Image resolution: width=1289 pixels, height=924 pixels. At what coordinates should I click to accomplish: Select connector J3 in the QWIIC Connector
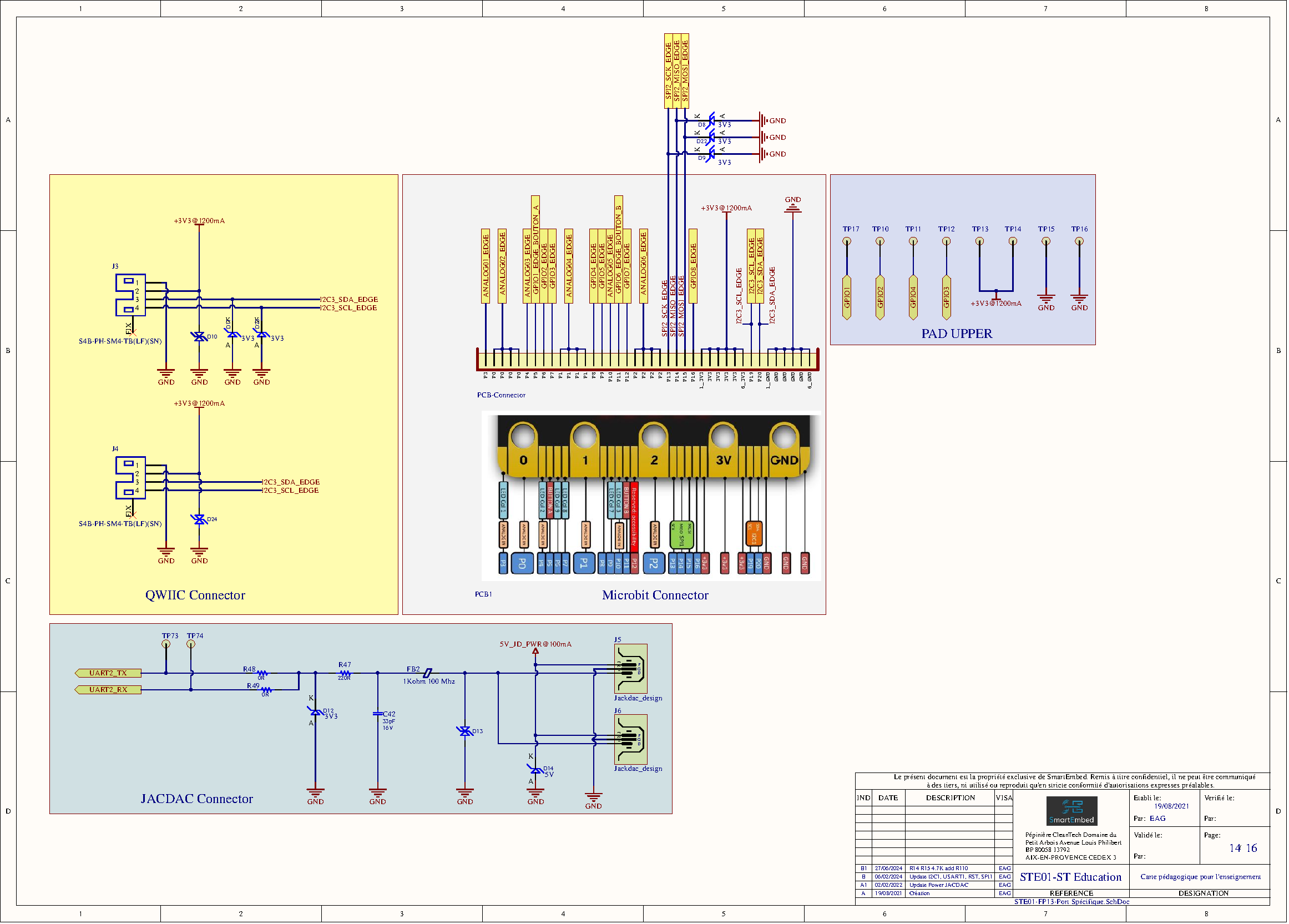[131, 296]
